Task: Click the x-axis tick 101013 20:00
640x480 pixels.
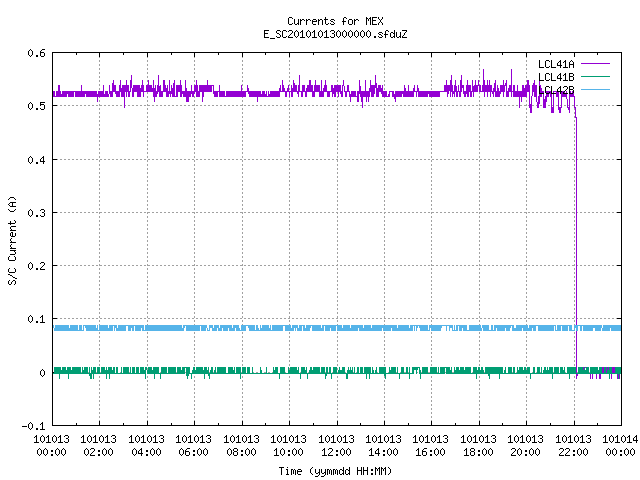Action: point(525,445)
